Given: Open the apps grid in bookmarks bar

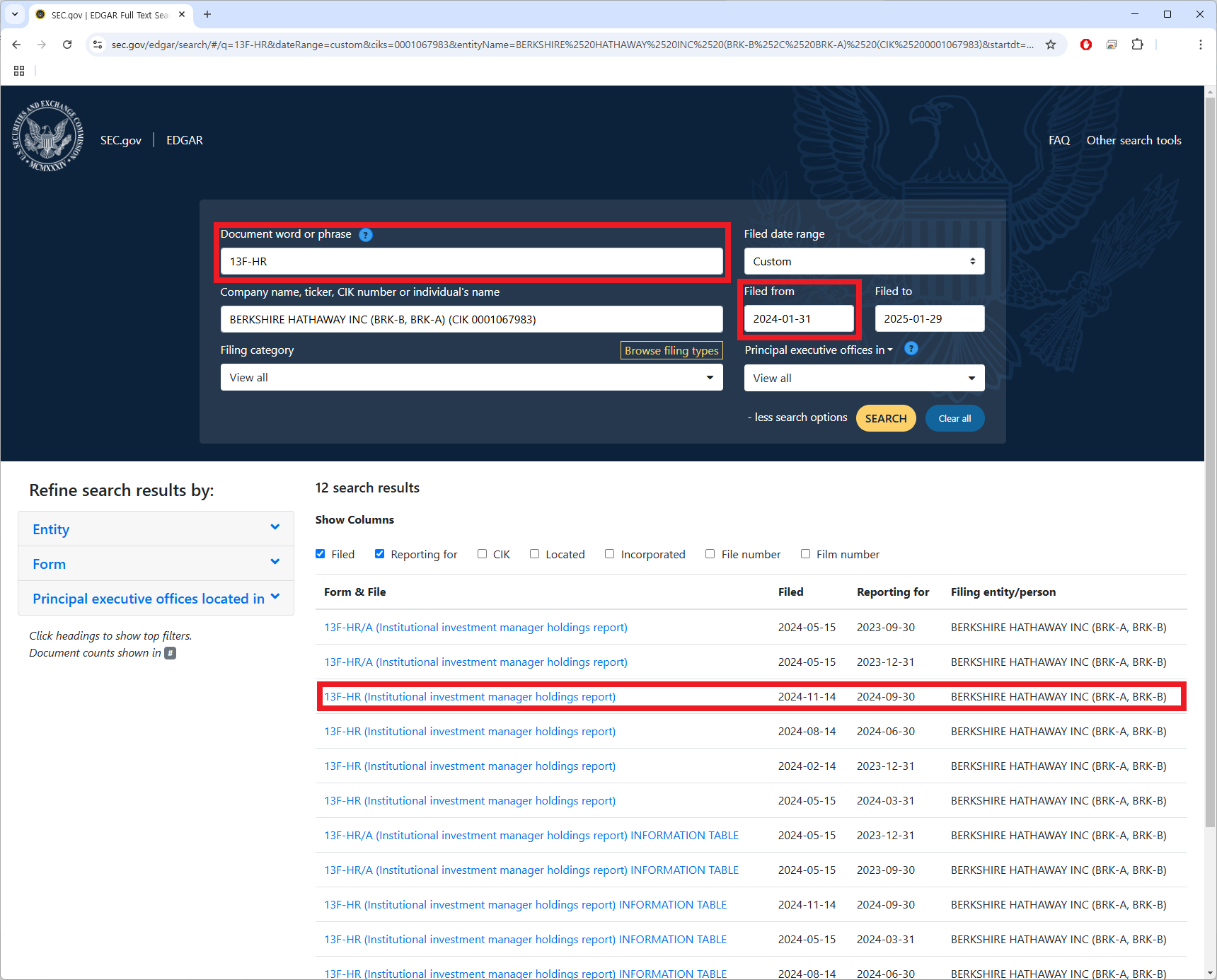Looking at the screenshot, I should 19,71.
